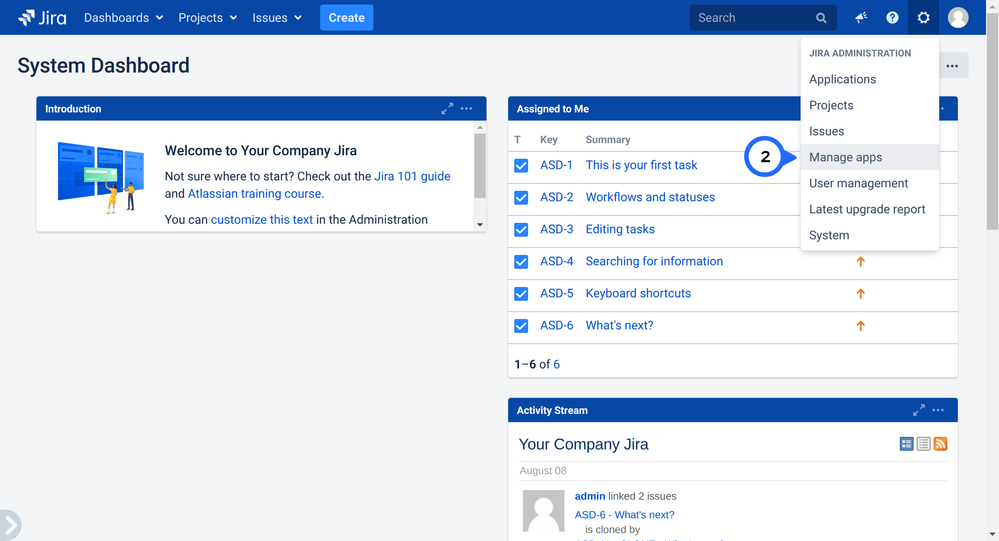Click priority arrow for ASD-5 row

tap(861, 294)
